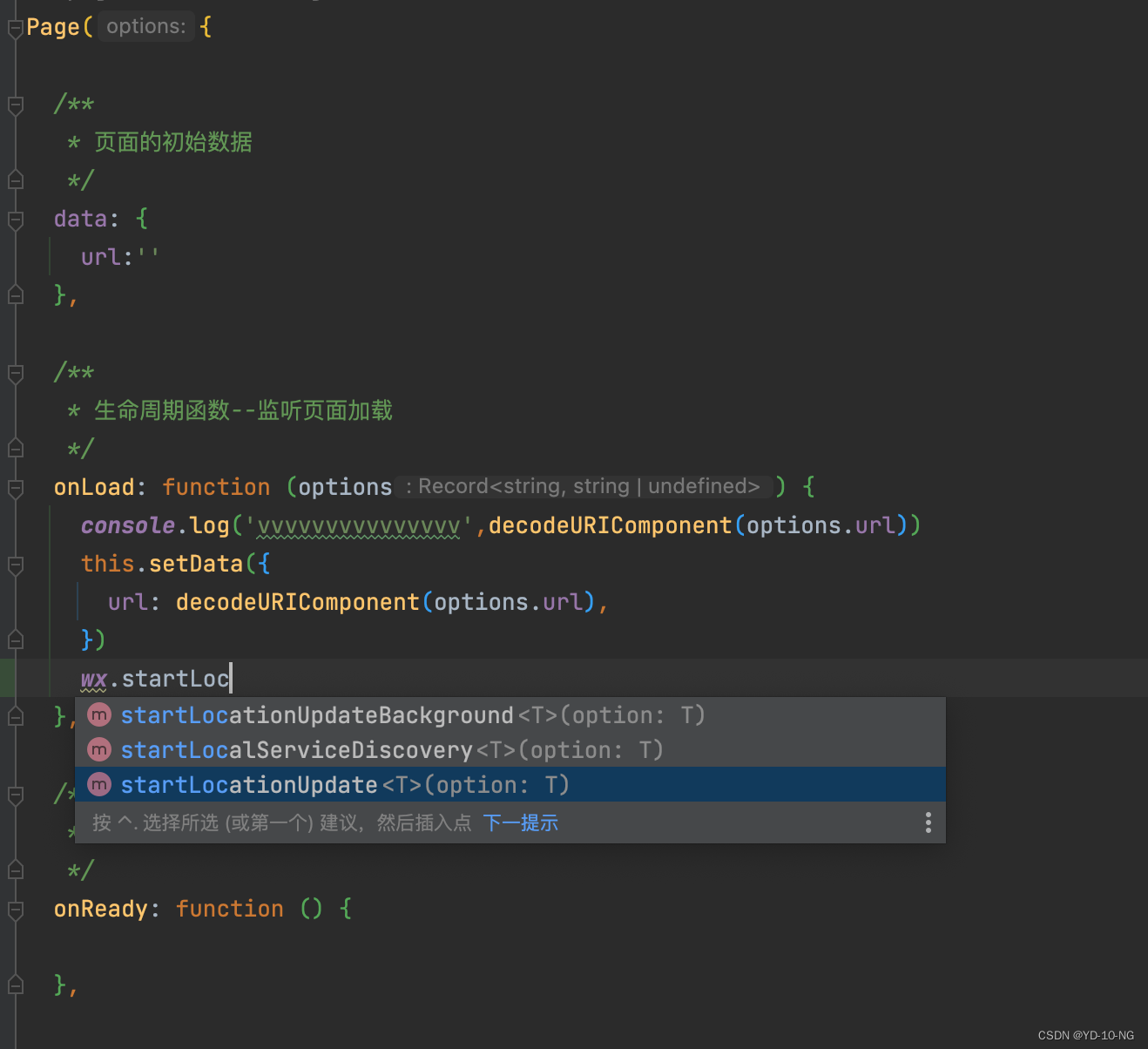1148x1049 pixels.
Task: Click the fold icon next to onLoad function
Action: (x=15, y=486)
